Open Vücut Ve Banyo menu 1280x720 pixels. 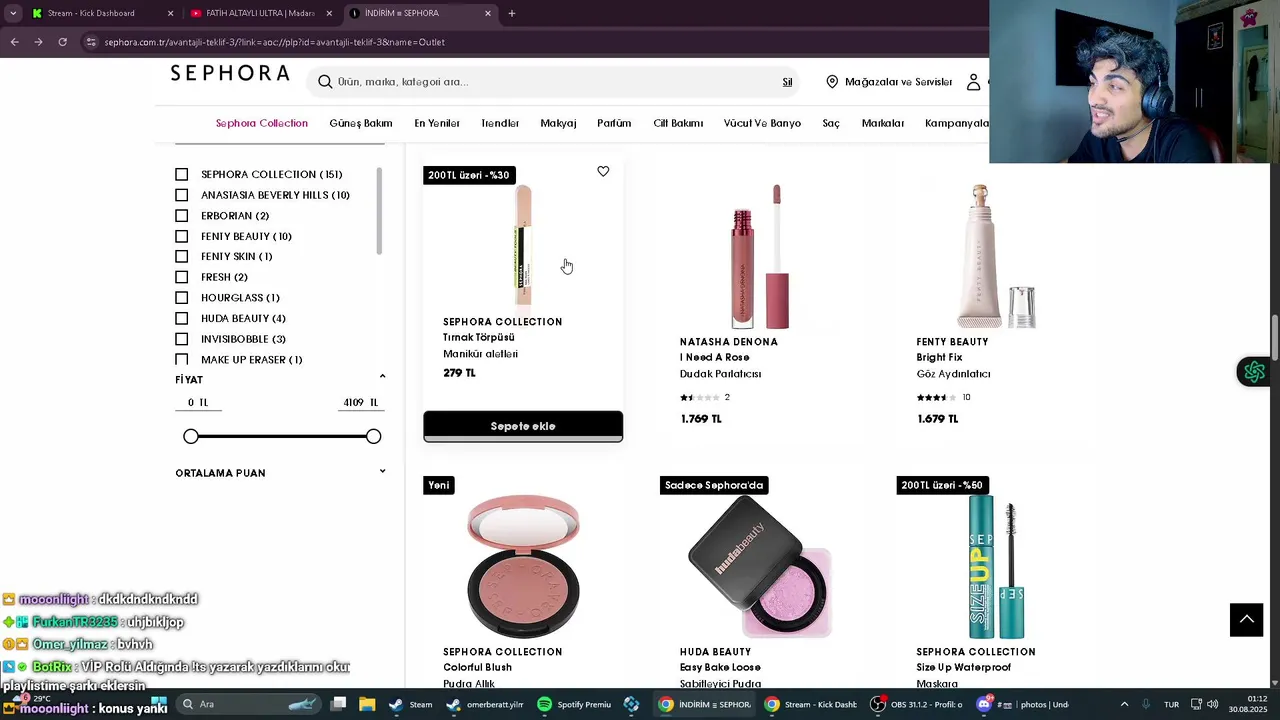pos(762,123)
